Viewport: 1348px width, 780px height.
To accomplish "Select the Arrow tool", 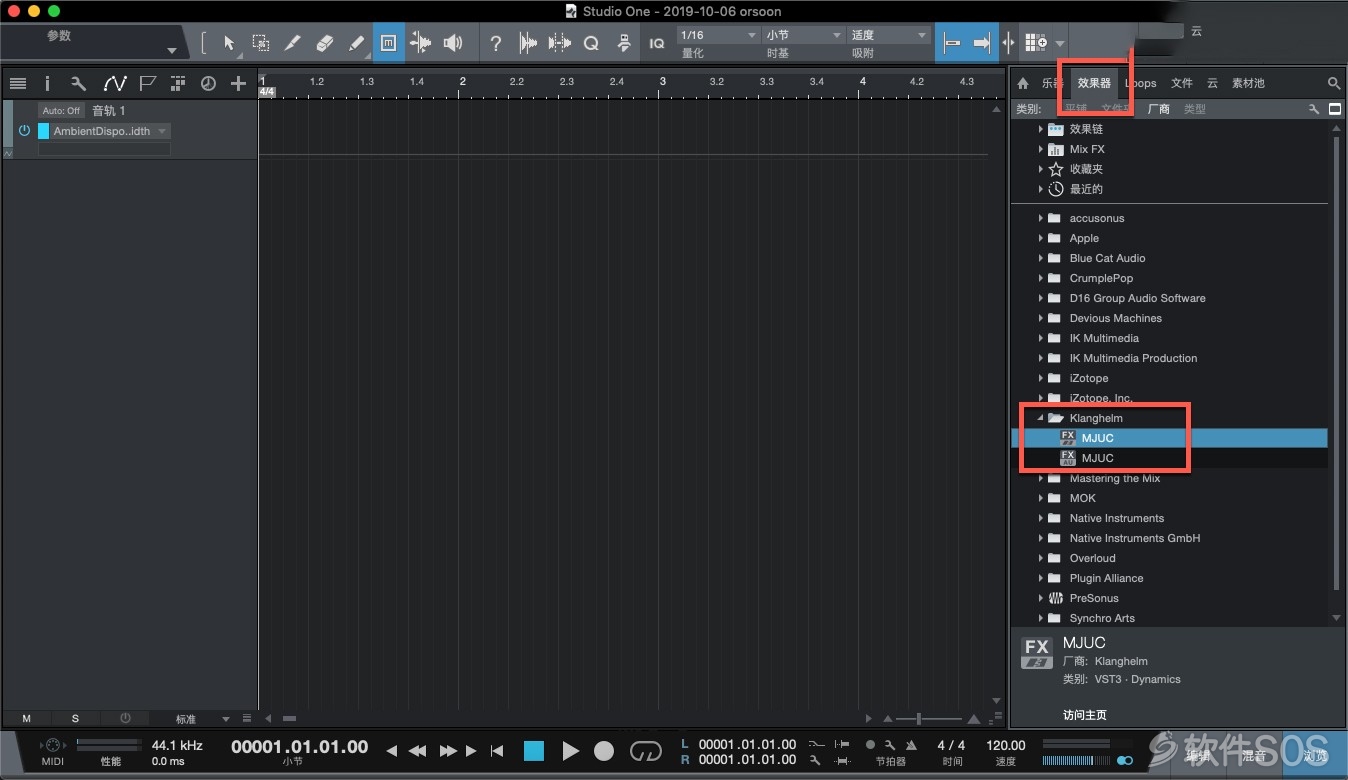I will click(229, 43).
